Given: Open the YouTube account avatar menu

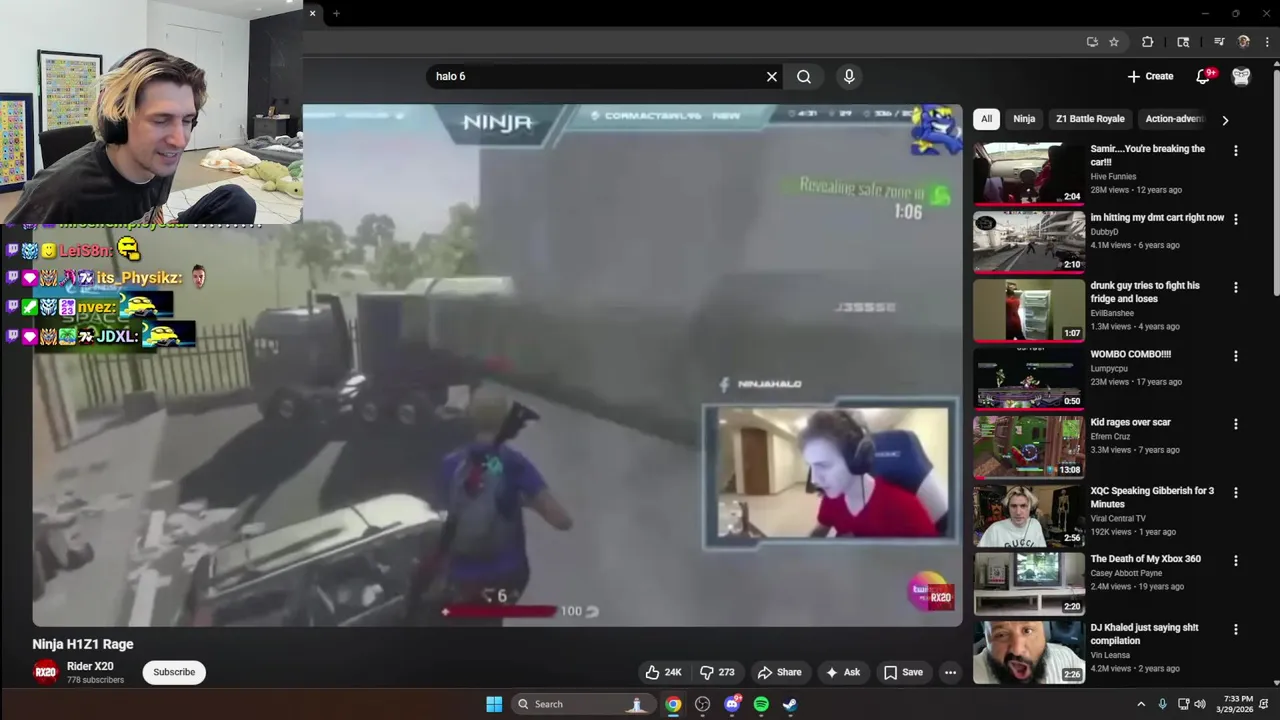Looking at the screenshot, I should 1241,76.
